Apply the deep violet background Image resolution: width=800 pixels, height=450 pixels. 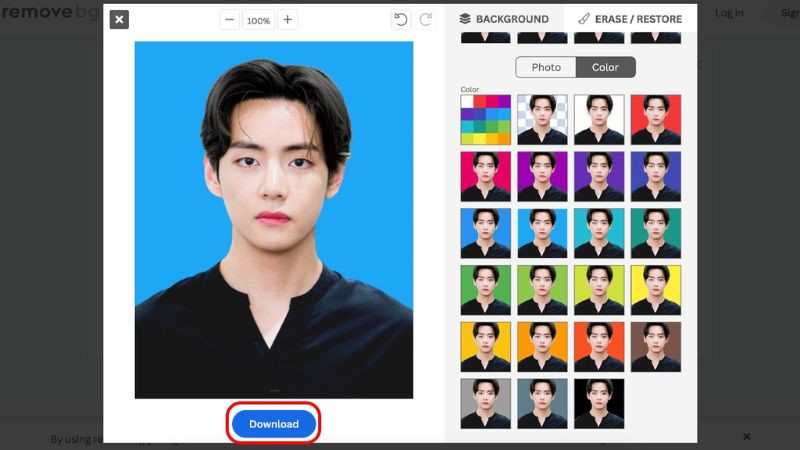(x=599, y=177)
